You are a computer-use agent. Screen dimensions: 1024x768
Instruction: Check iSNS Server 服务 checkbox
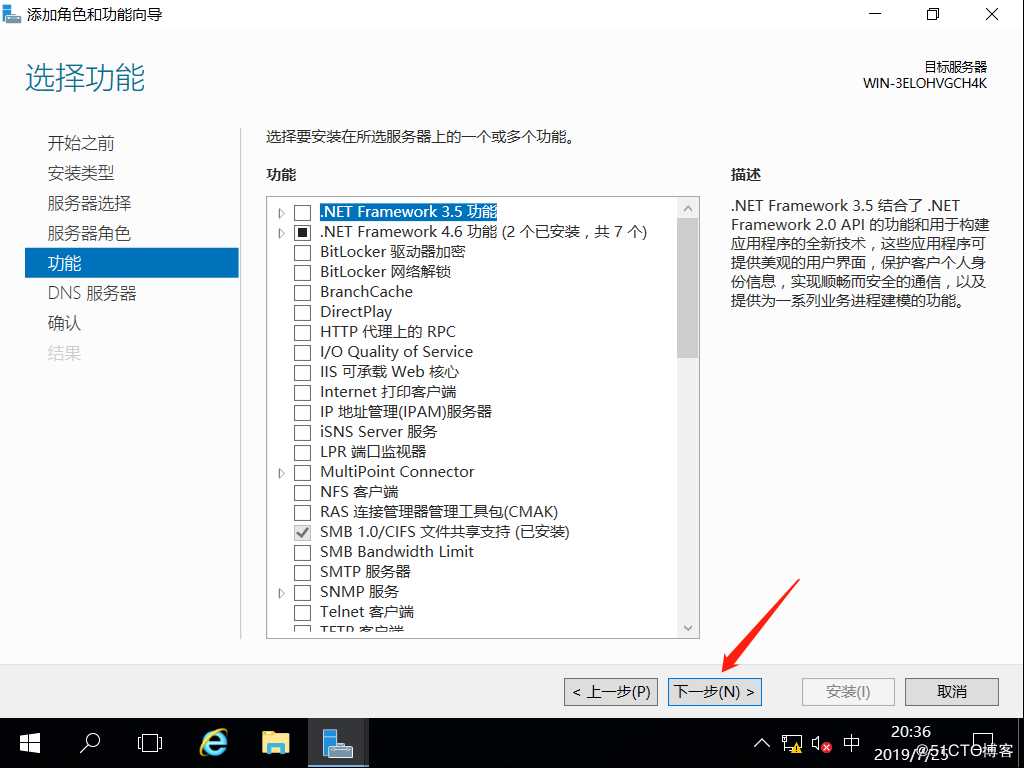(x=302, y=432)
